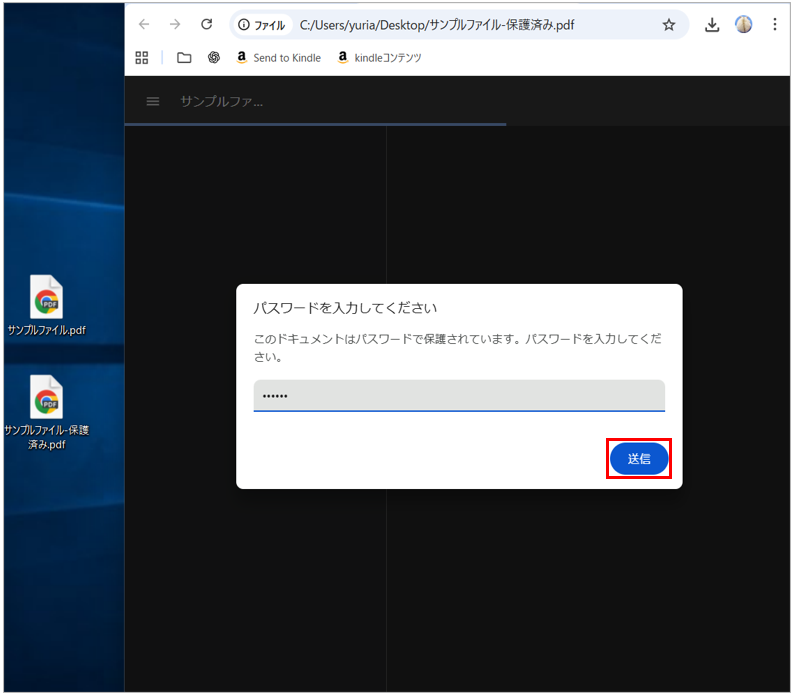Open the kindleコンテンツ bookmark
Image resolution: width=793 pixels, height=693 pixels.
pos(379,58)
